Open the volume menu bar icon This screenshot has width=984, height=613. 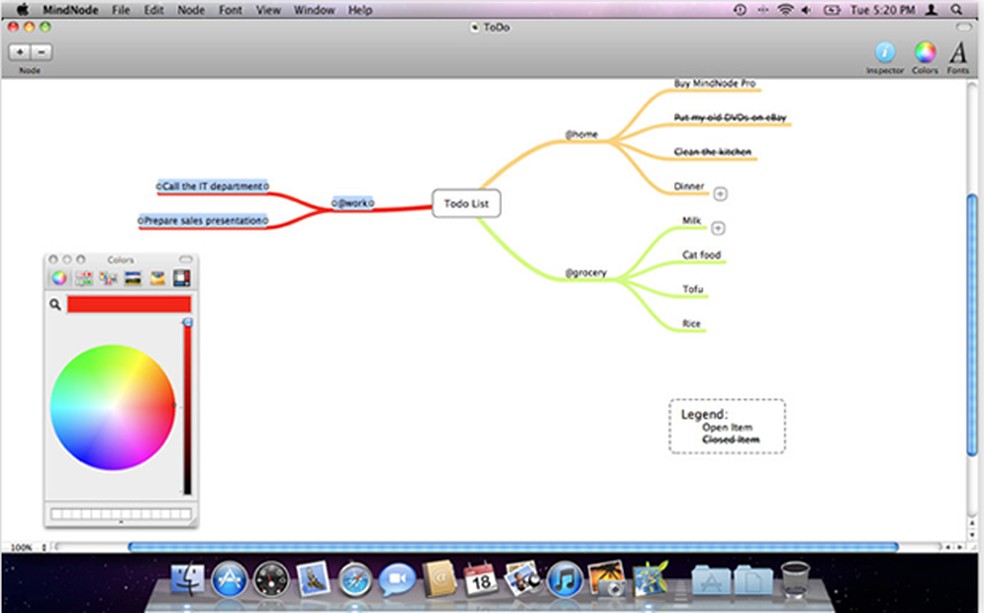(806, 9)
